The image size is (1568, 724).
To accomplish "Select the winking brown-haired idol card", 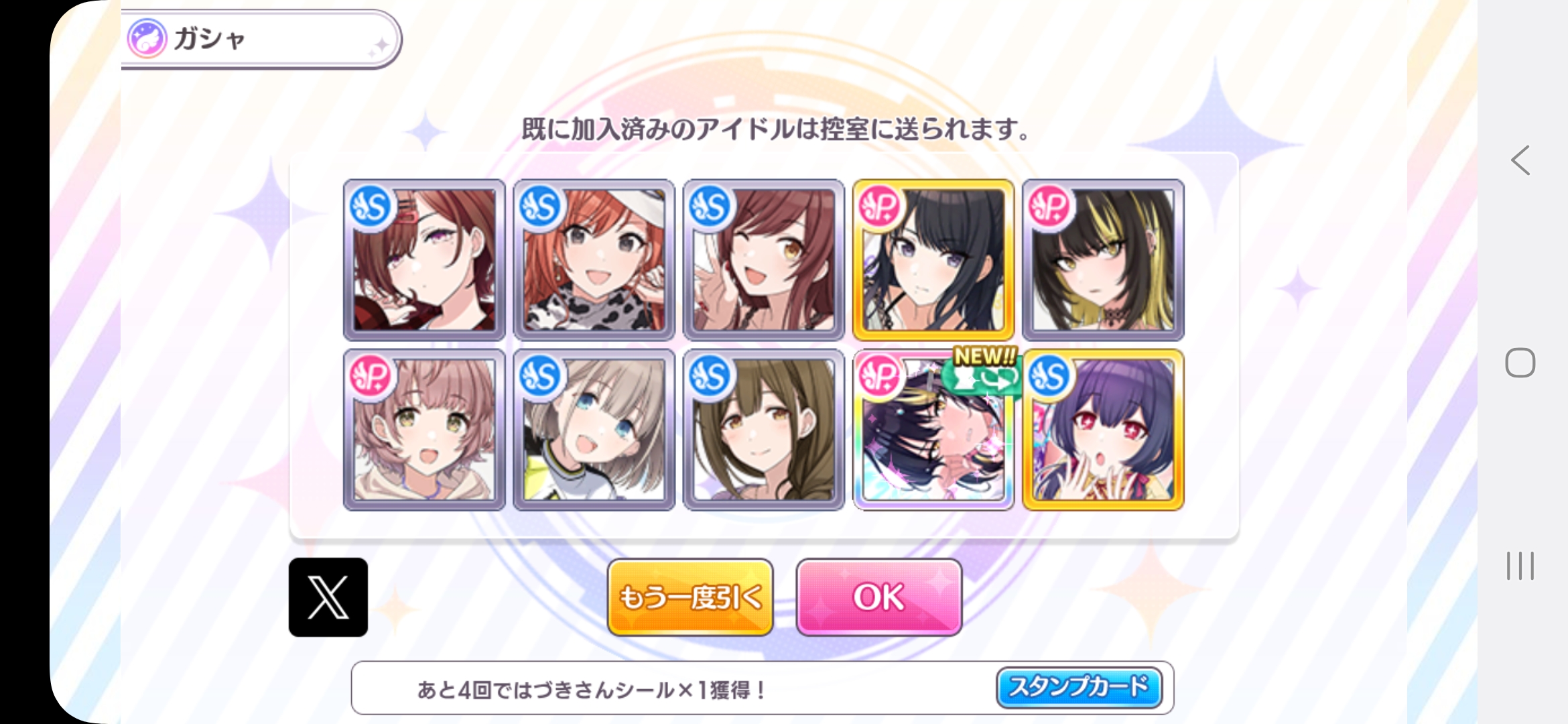I will point(763,260).
